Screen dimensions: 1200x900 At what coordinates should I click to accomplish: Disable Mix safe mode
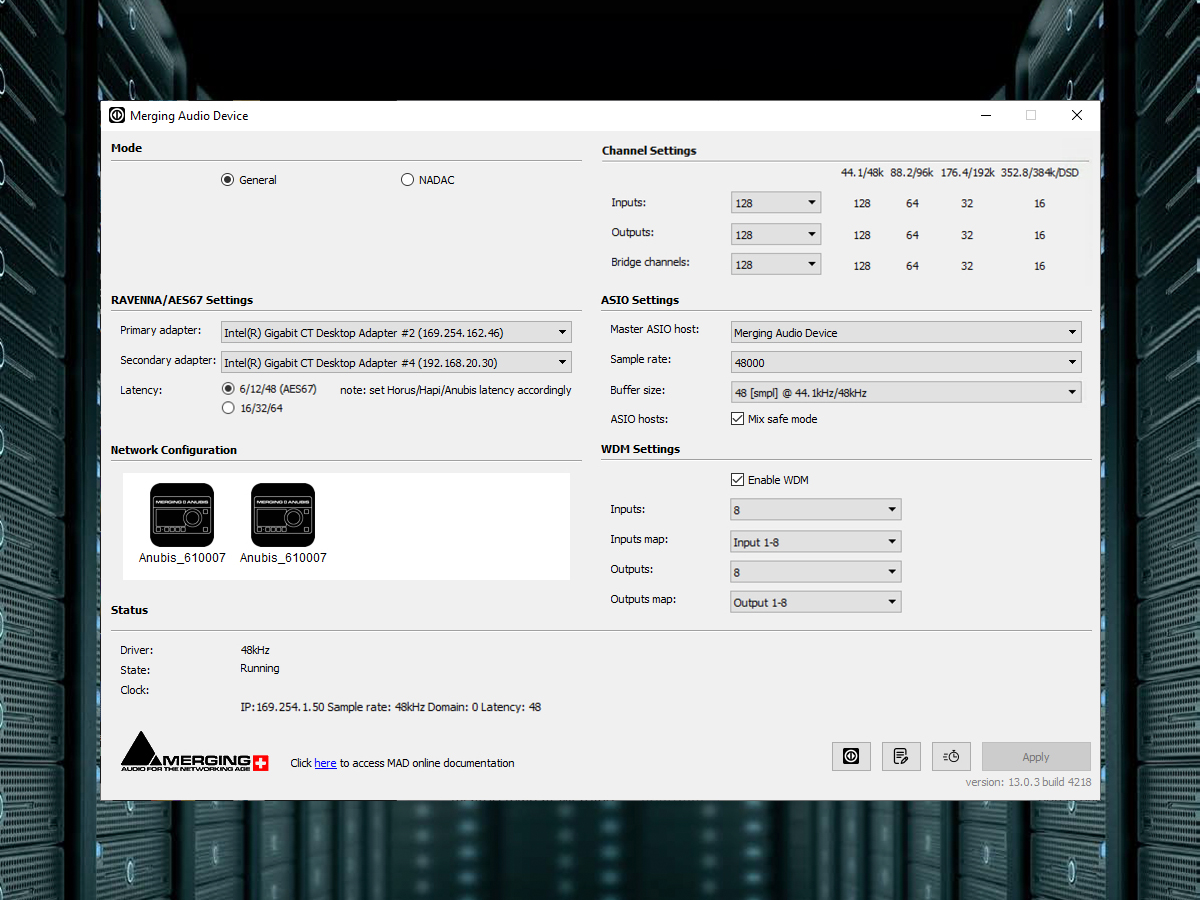[737, 418]
